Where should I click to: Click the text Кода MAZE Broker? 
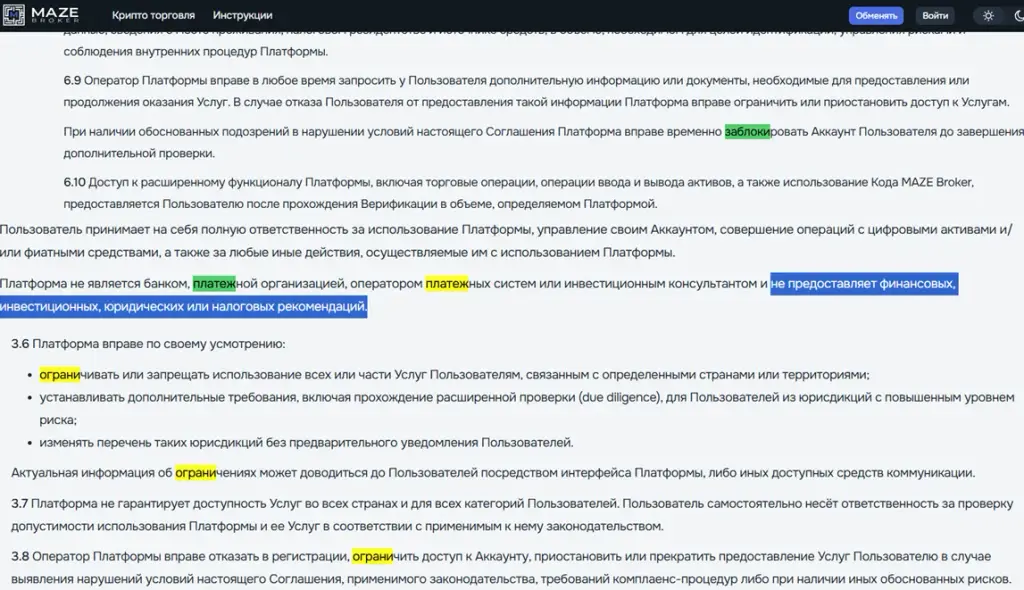(922, 182)
